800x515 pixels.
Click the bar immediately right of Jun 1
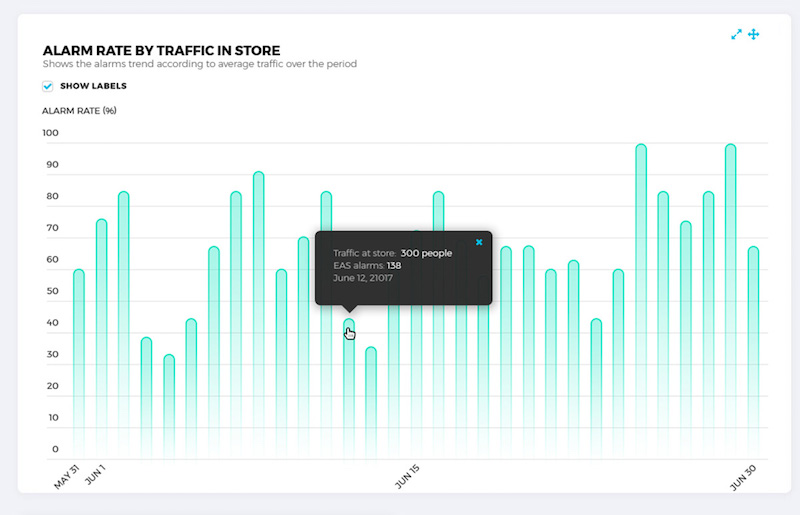click(124, 320)
